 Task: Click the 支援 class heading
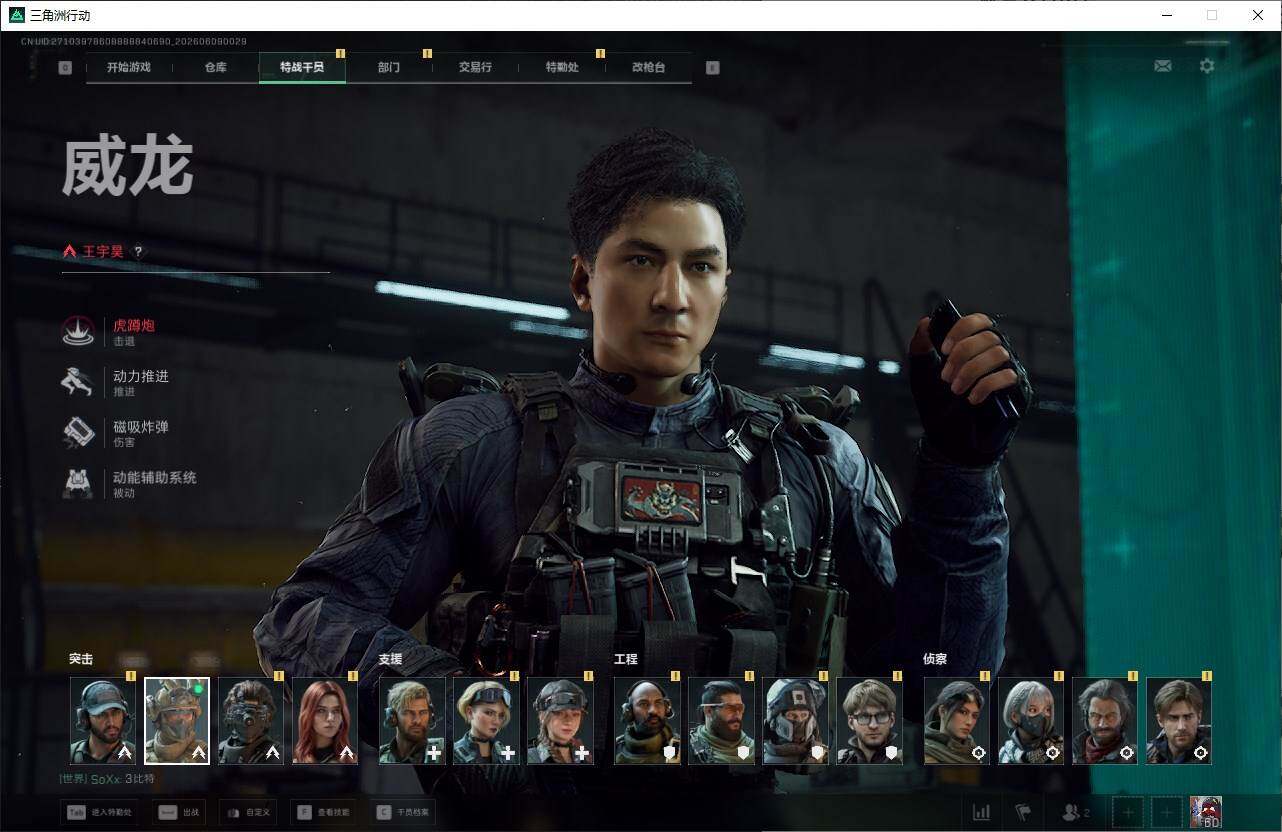(x=390, y=660)
